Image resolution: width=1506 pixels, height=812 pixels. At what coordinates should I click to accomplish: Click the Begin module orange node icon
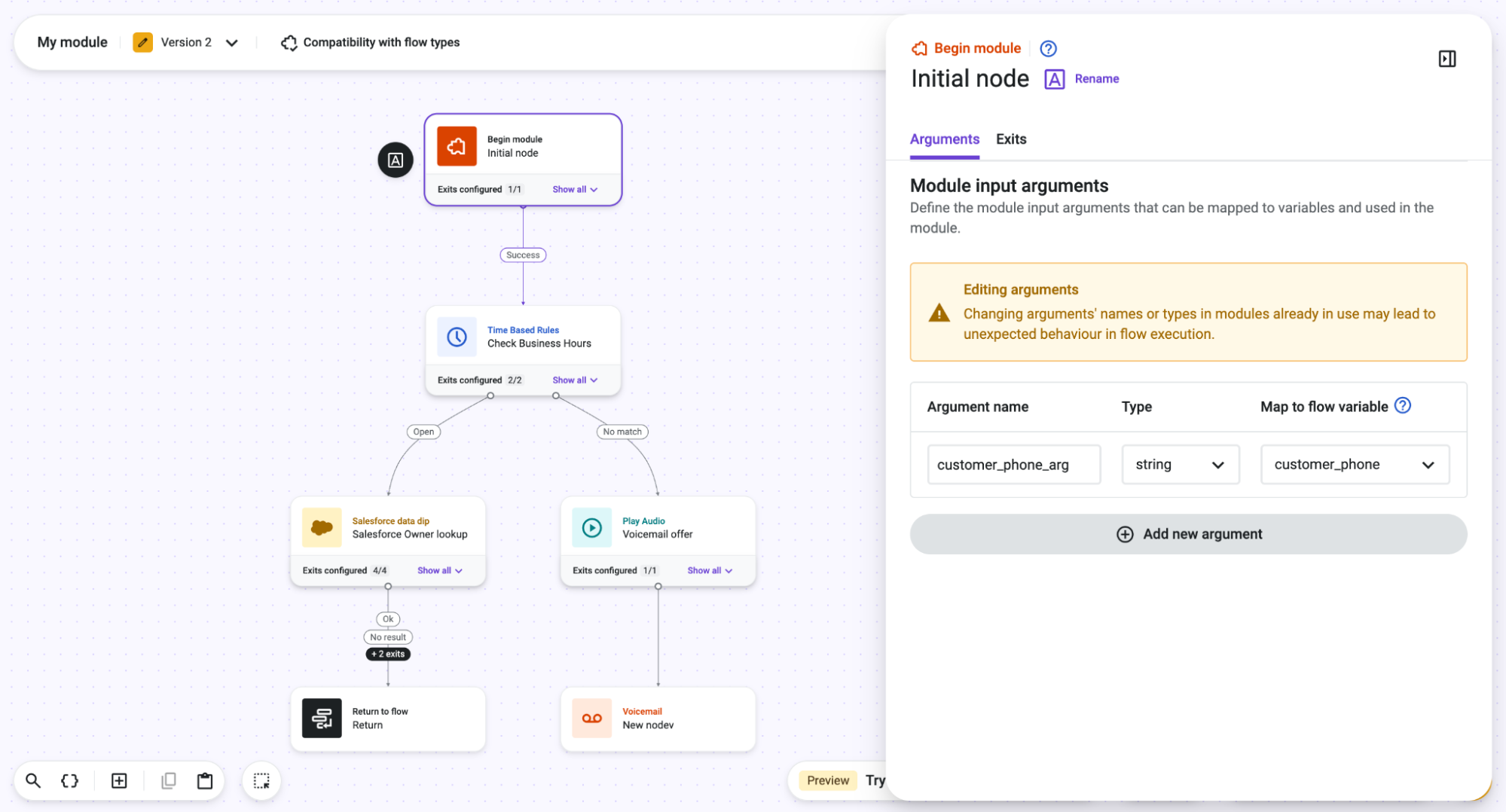(457, 146)
